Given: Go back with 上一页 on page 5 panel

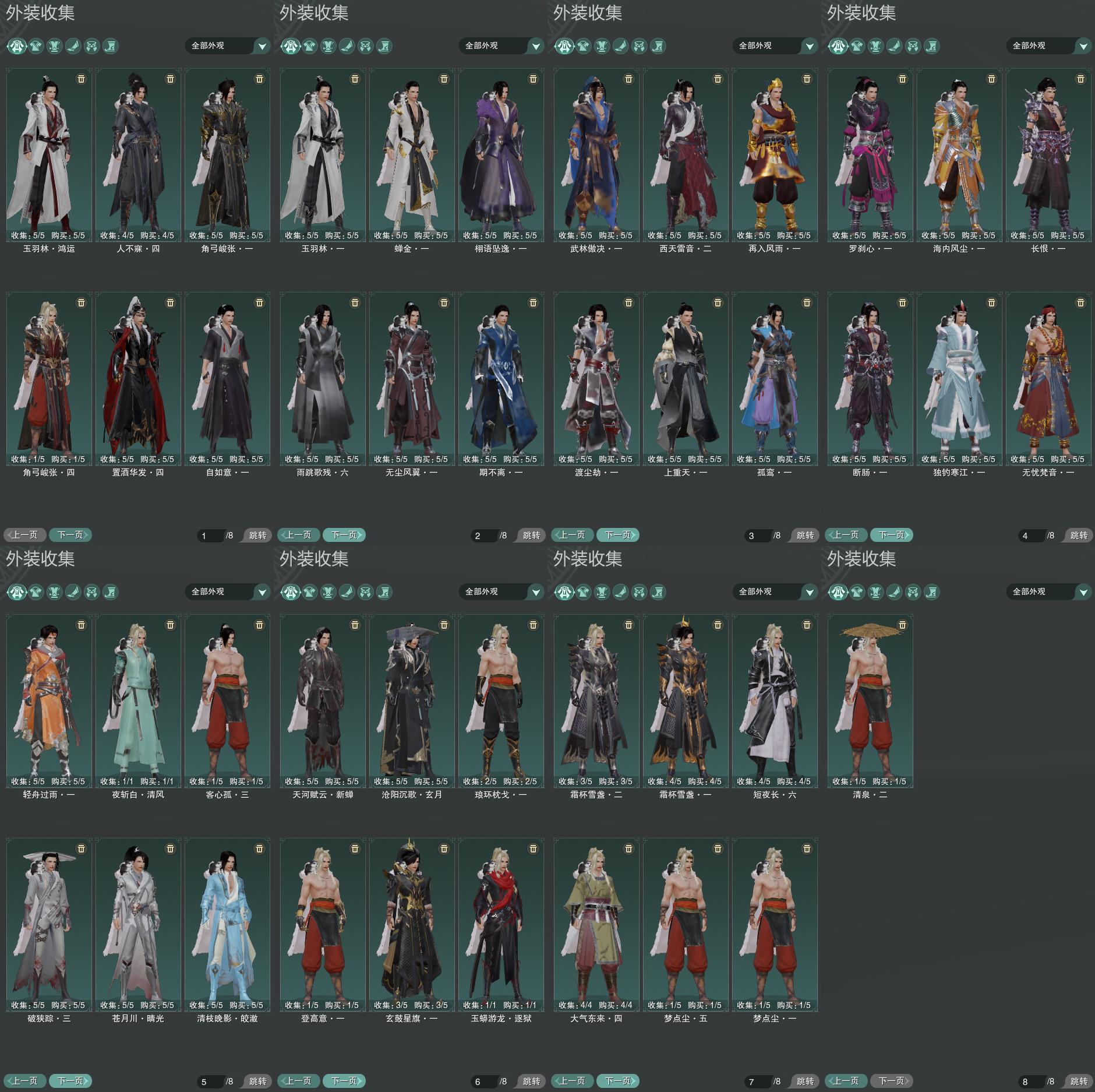Looking at the screenshot, I should point(25,1081).
